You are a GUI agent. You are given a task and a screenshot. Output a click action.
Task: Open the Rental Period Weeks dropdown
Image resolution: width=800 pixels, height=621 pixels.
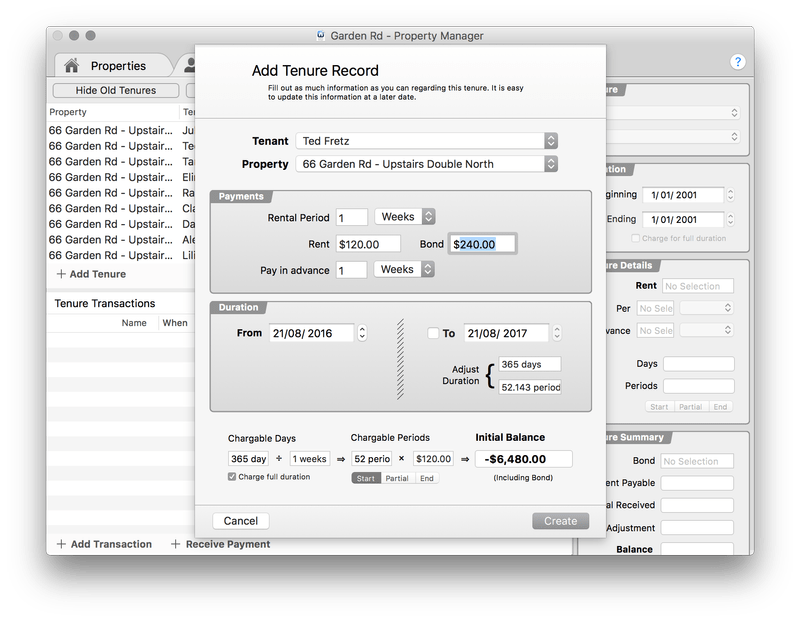pos(405,217)
